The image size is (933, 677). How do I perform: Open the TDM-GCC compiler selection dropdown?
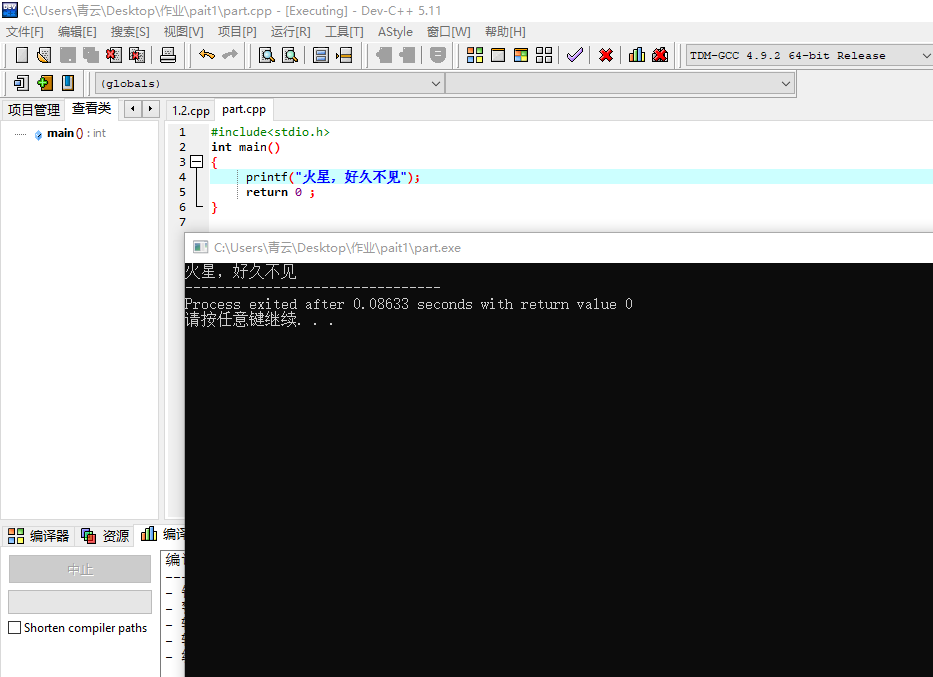(923, 56)
